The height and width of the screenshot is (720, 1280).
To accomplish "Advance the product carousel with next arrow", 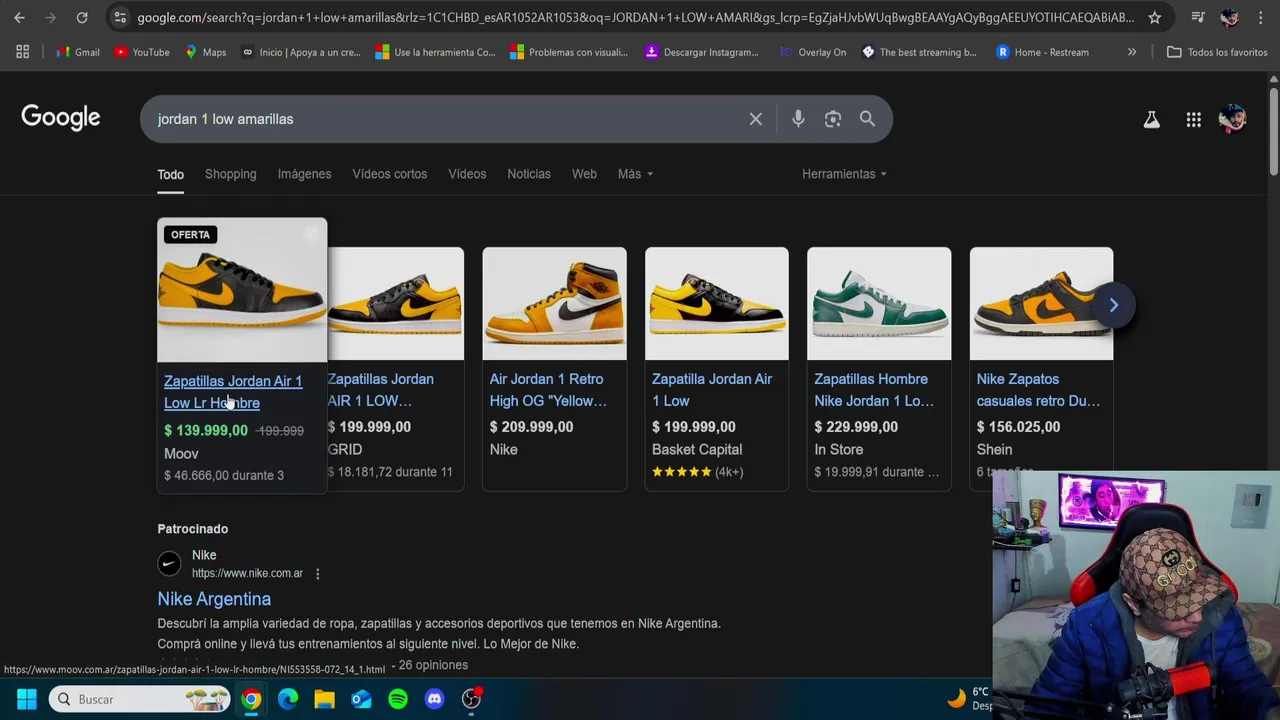I will pos(1113,305).
